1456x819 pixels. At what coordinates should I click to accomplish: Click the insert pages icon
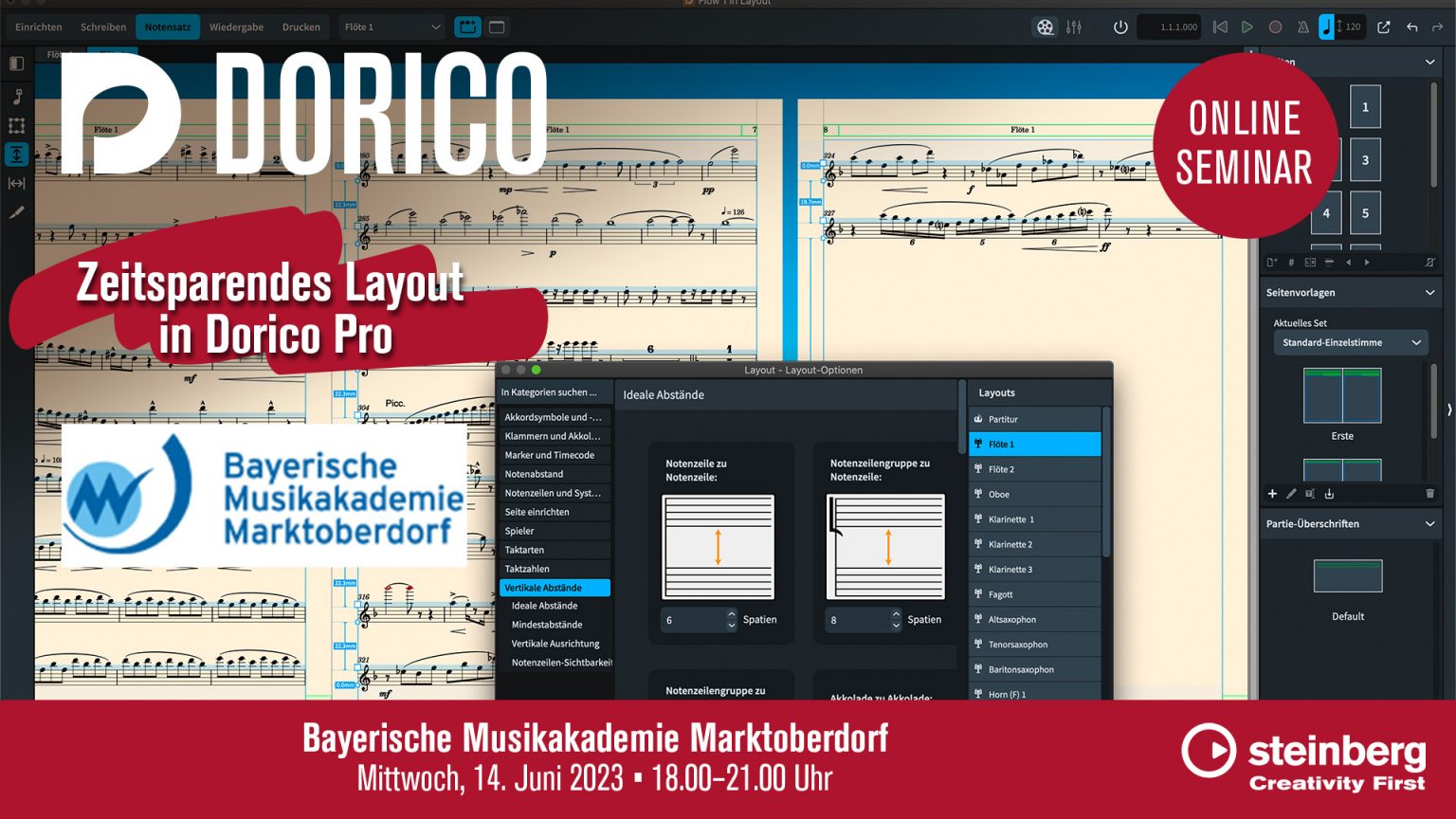coord(1272,263)
